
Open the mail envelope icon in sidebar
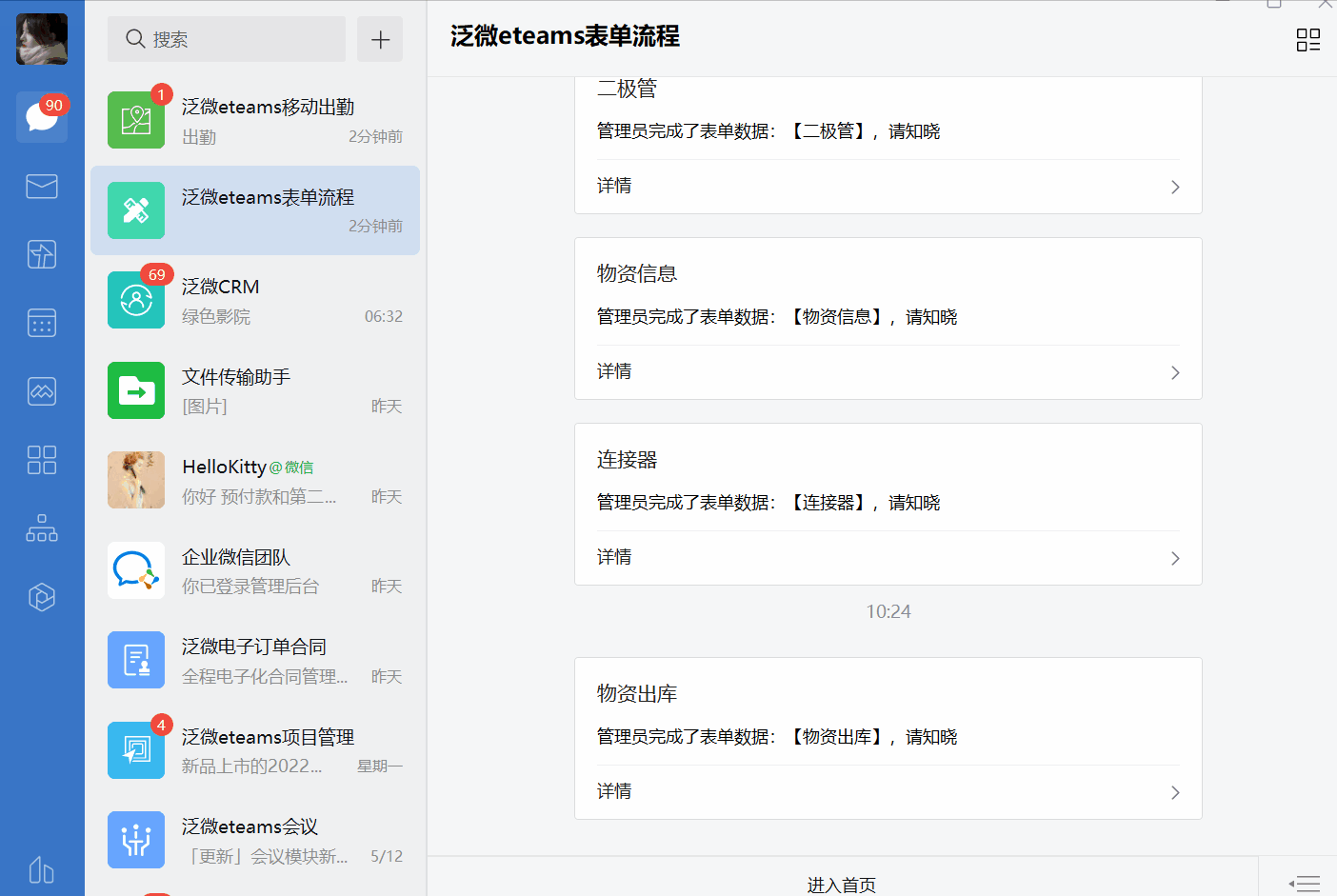click(42, 187)
